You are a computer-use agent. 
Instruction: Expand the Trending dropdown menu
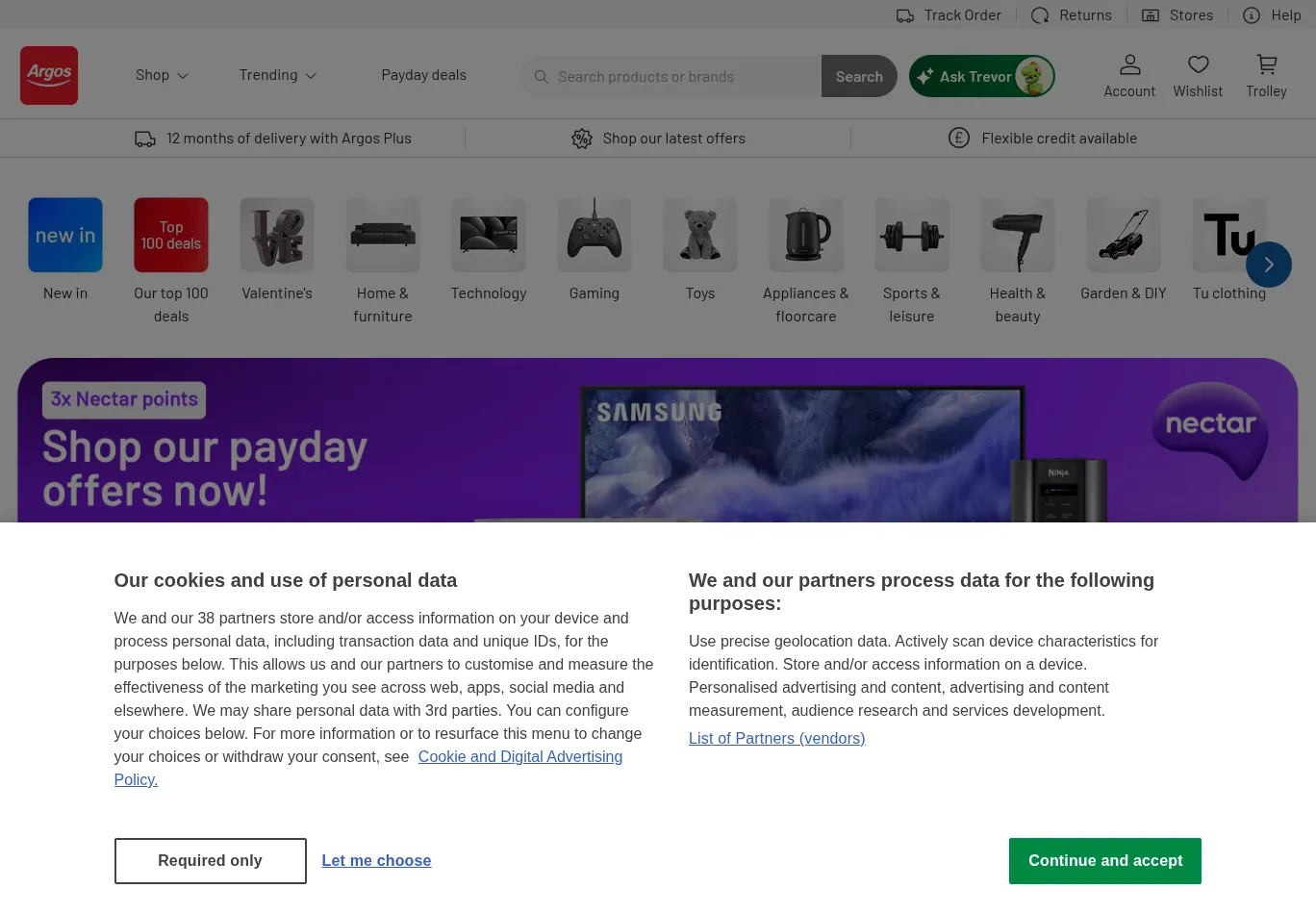coord(277,75)
